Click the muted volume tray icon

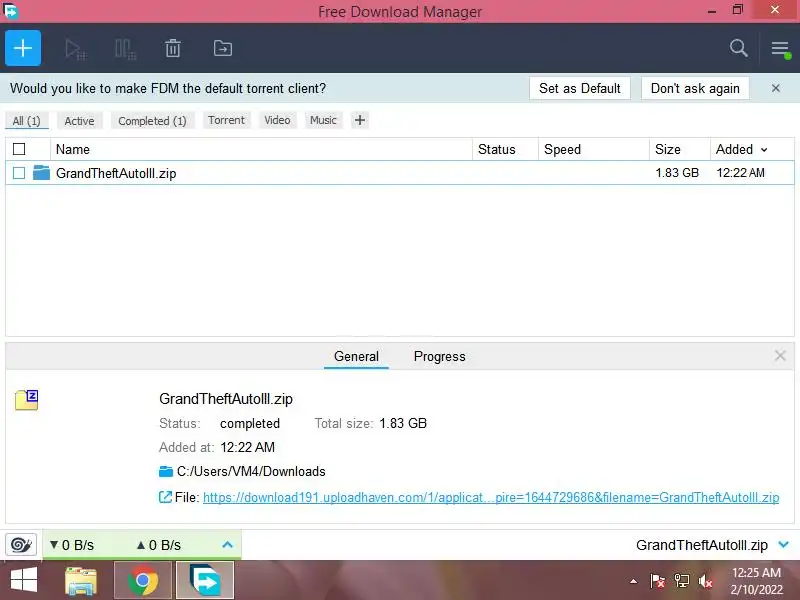click(706, 581)
